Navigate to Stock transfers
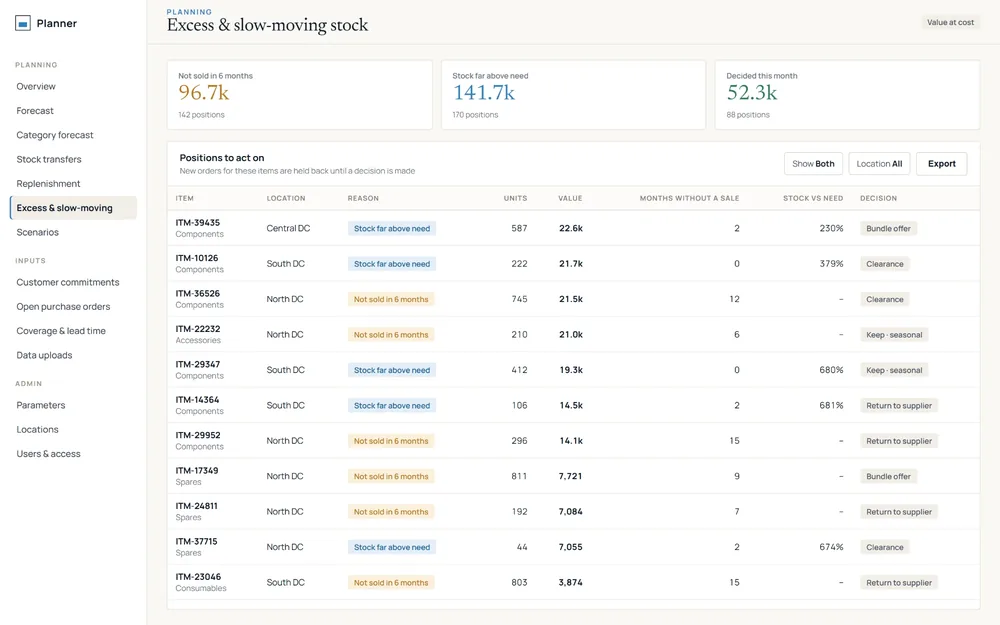 49,159
